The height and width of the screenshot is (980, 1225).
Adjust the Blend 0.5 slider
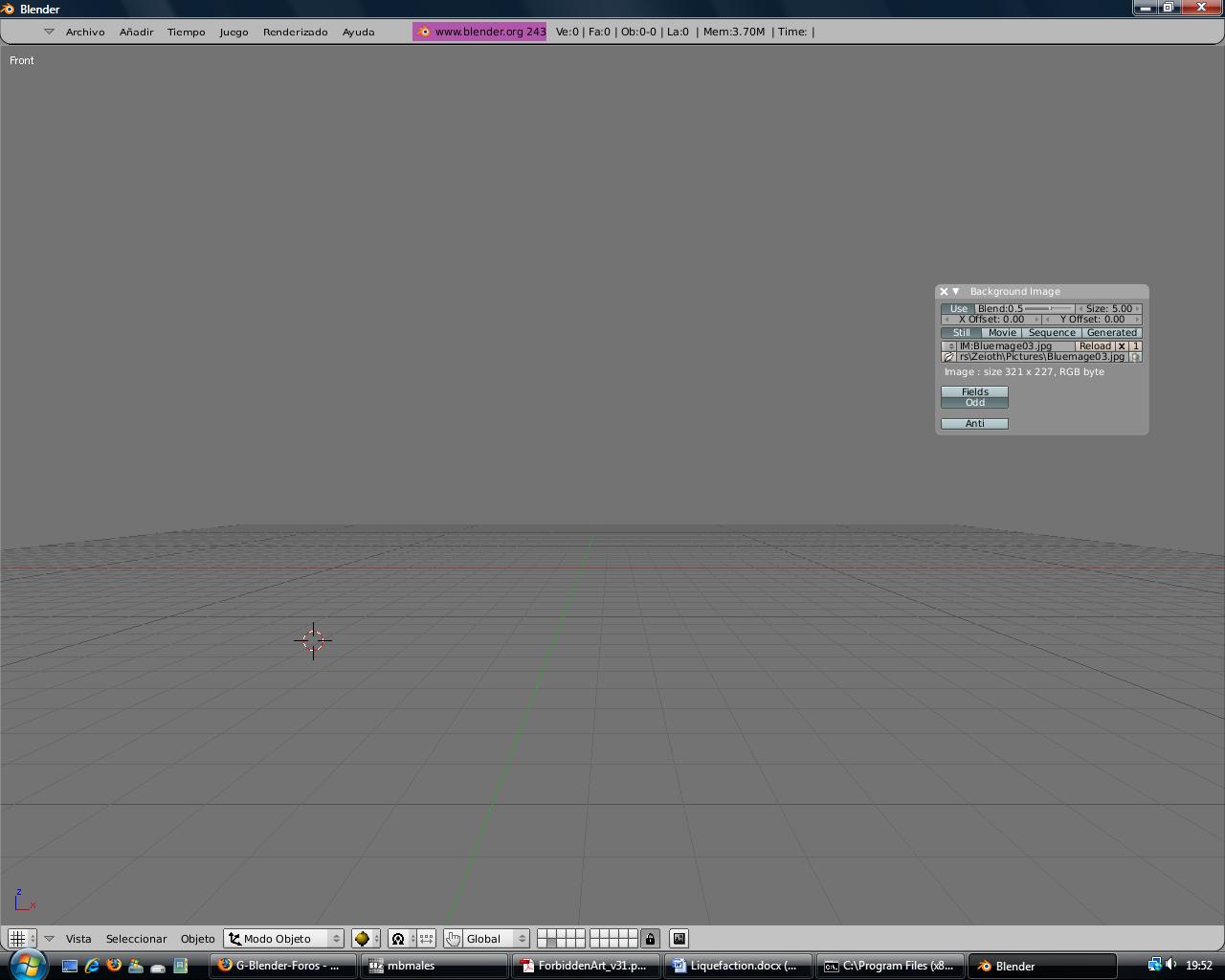point(1026,309)
